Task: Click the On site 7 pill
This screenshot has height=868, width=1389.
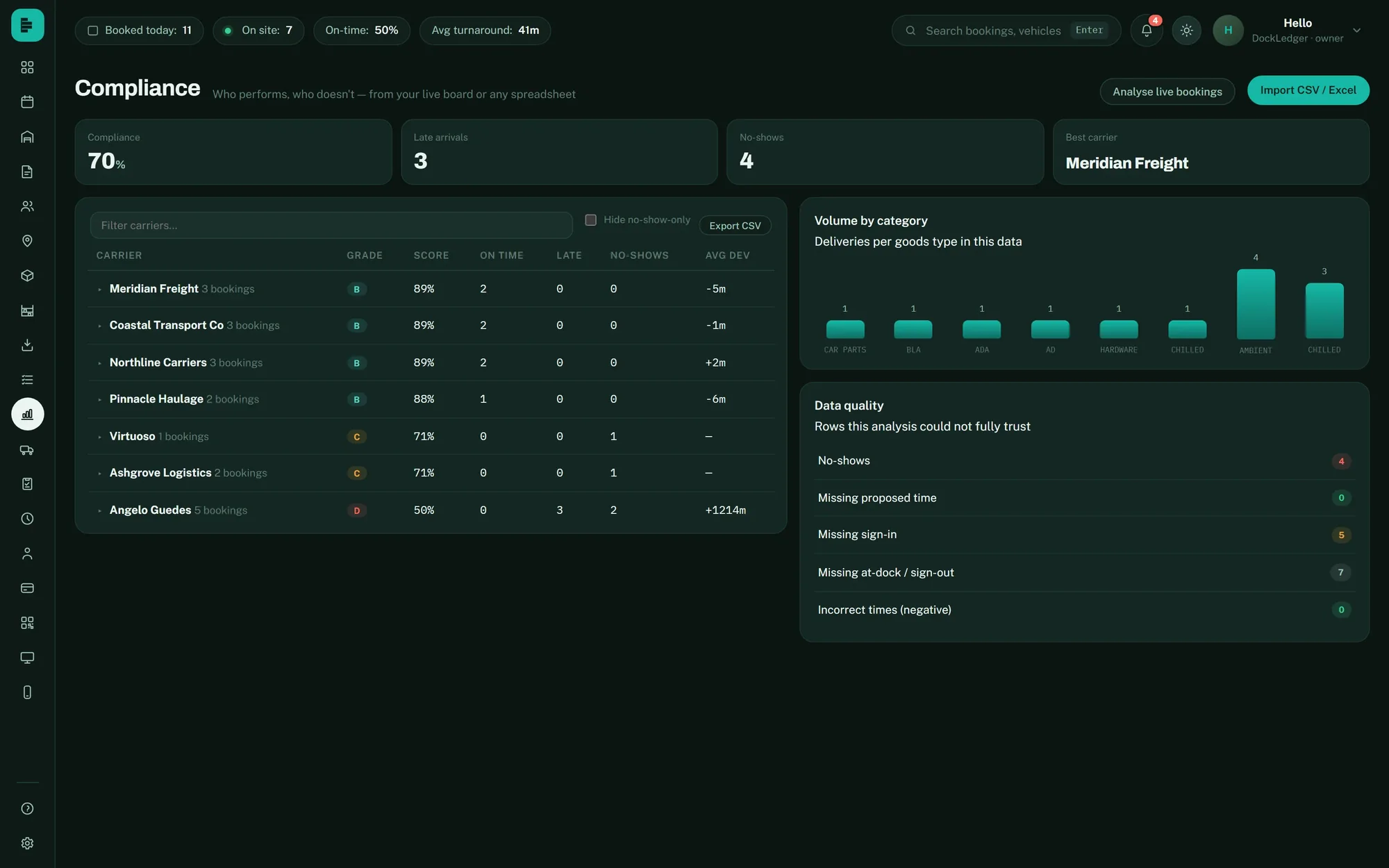Action: (x=258, y=31)
